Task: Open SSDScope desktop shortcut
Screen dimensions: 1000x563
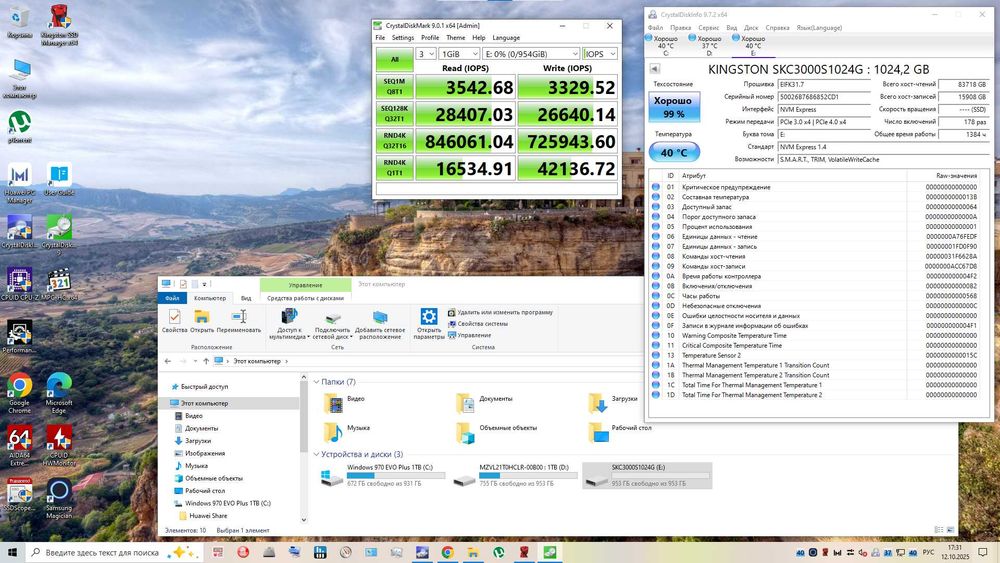Action: pyautogui.click(x=19, y=494)
